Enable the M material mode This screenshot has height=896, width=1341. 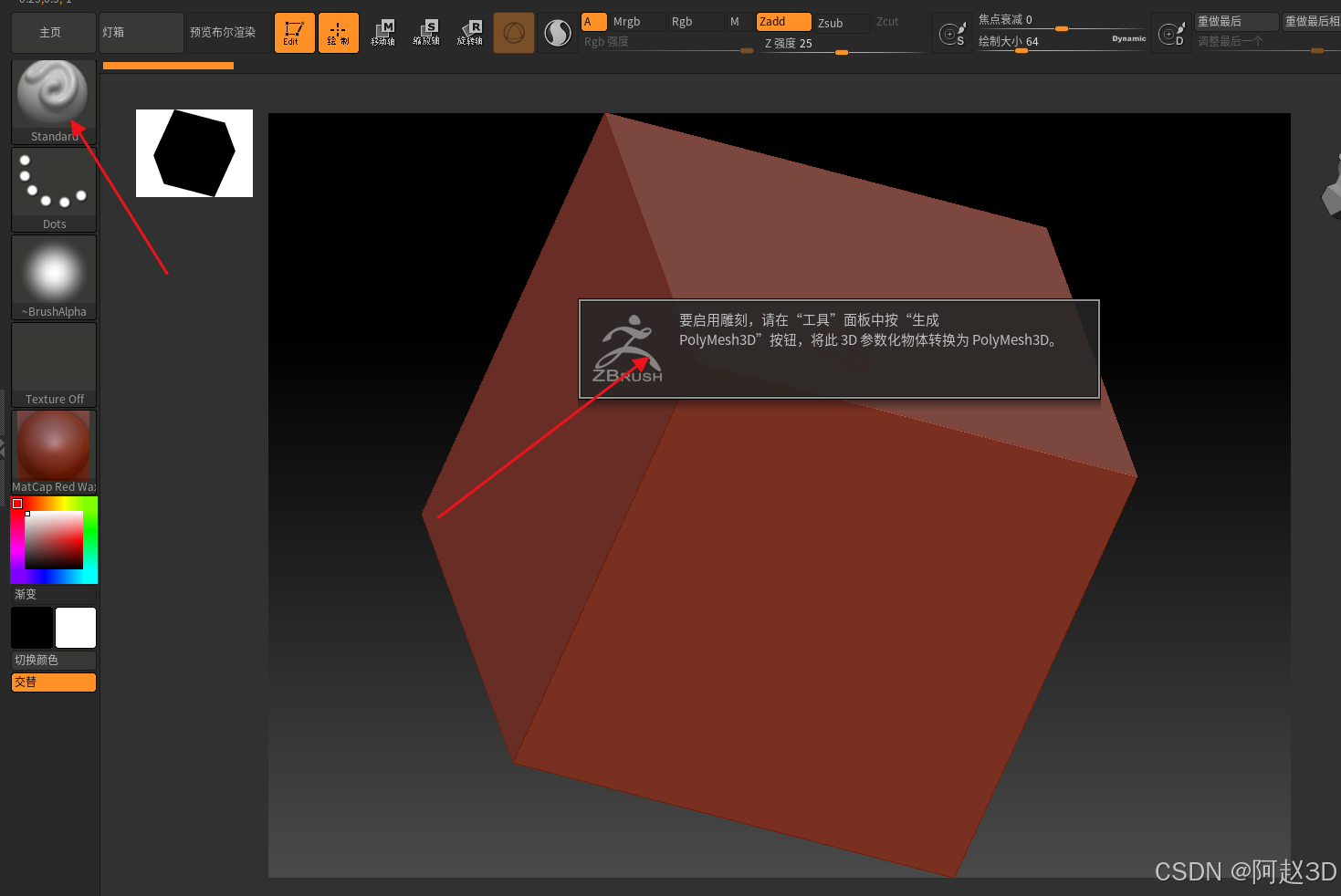pyautogui.click(x=739, y=22)
